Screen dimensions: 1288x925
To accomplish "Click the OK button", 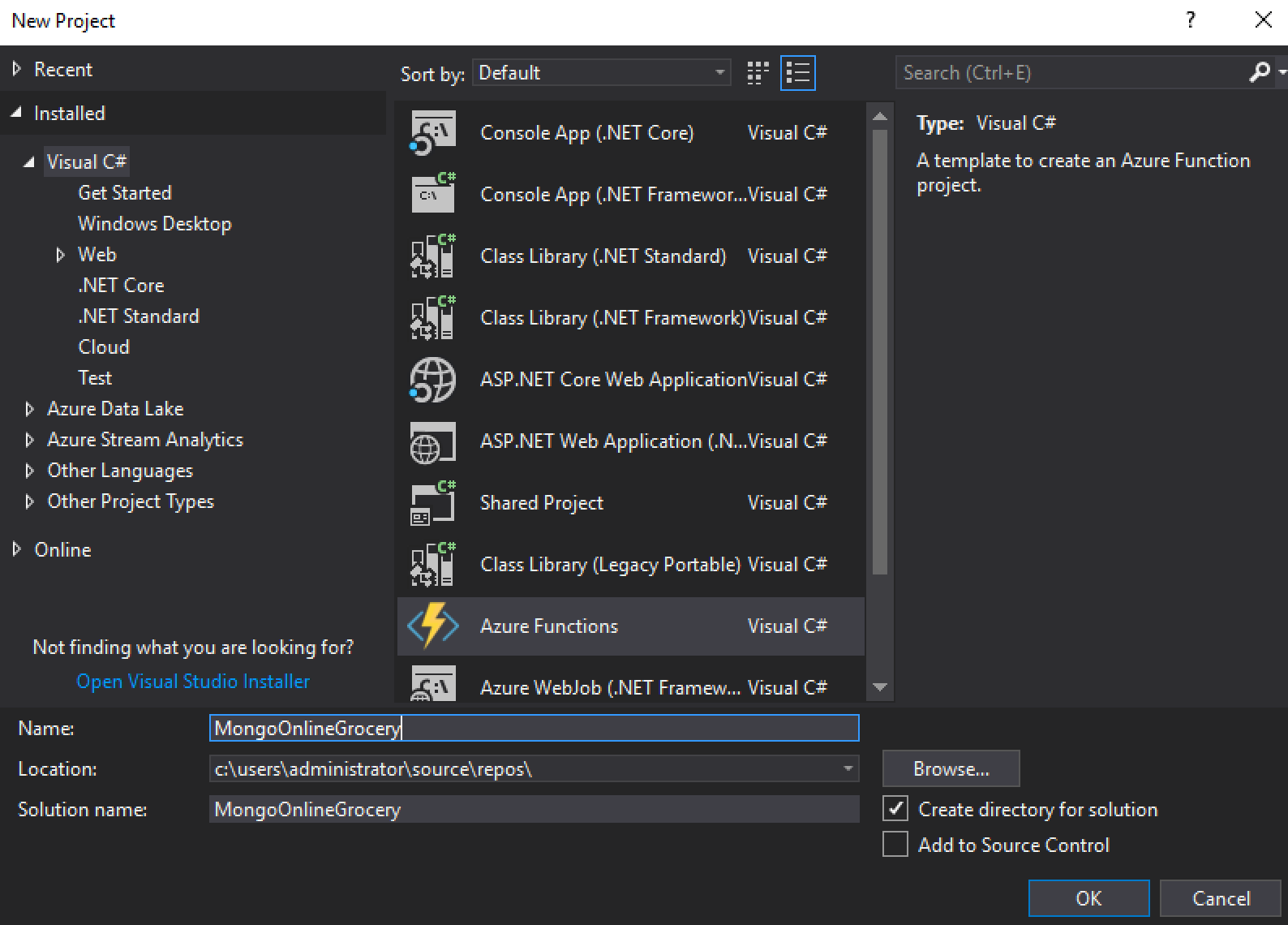I will pyautogui.click(x=1088, y=898).
